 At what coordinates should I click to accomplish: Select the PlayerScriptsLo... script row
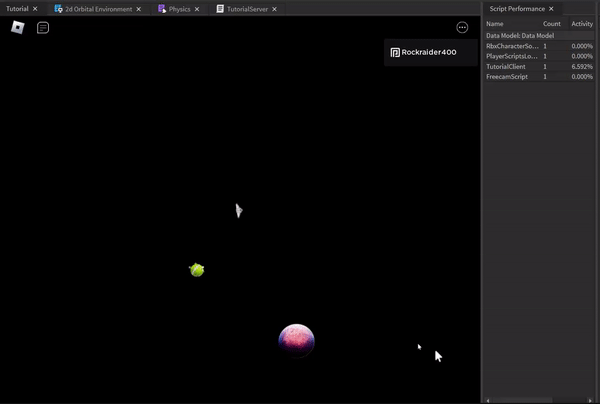click(x=539, y=56)
